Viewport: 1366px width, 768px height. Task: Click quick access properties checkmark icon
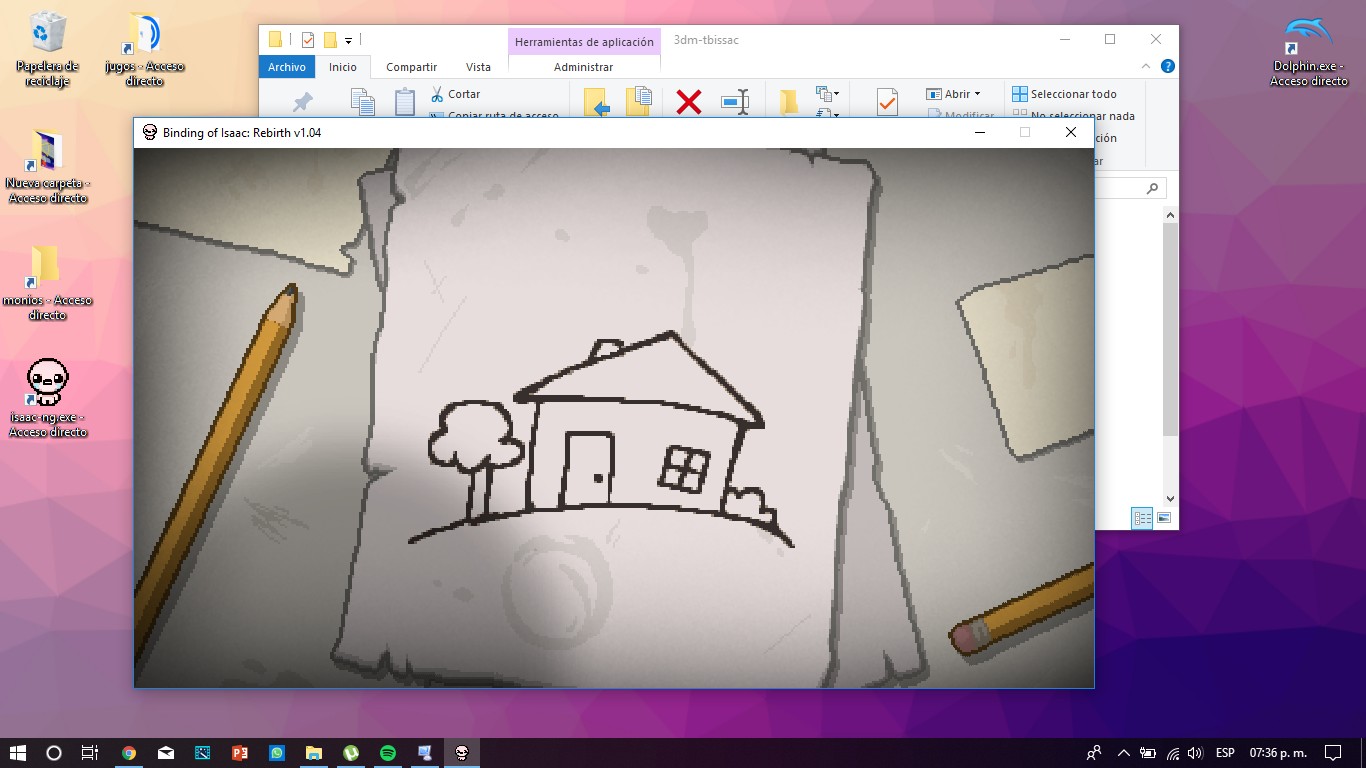coord(308,40)
